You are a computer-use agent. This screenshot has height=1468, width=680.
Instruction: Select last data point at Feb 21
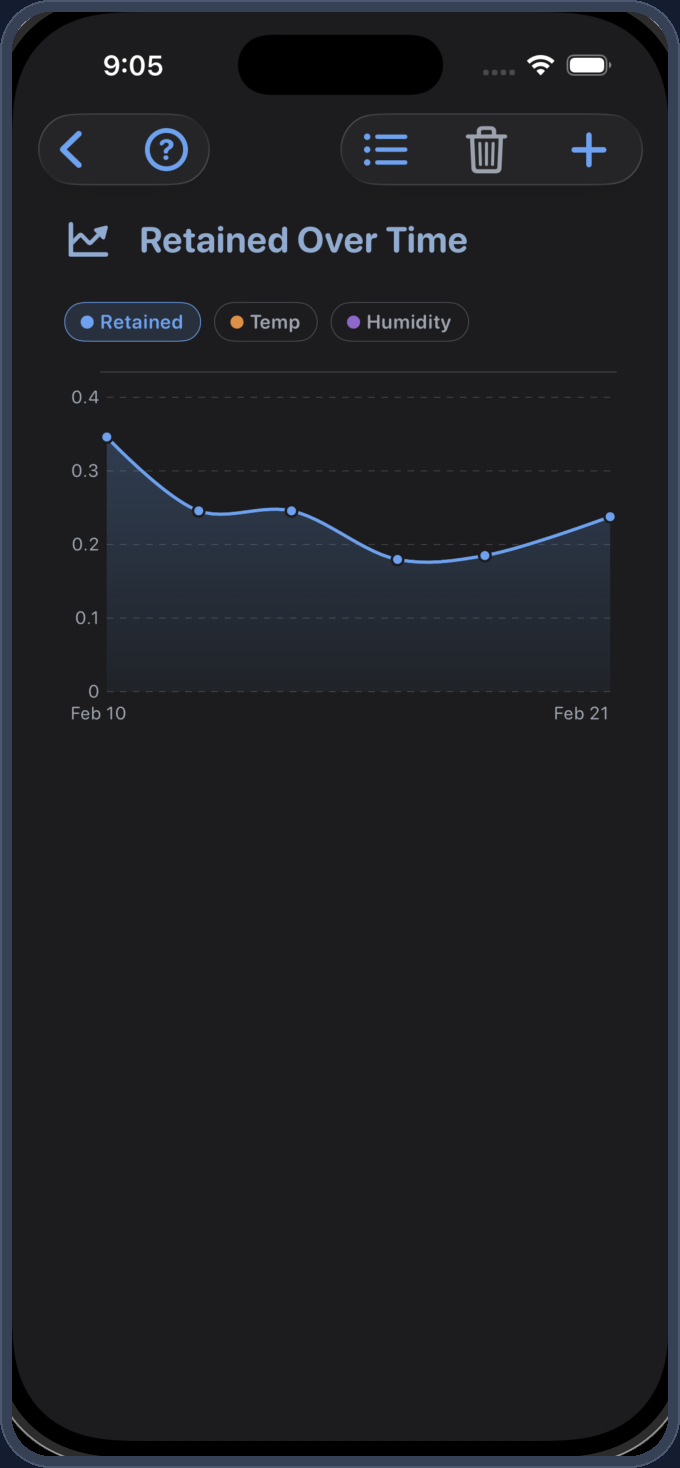pos(610,517)
